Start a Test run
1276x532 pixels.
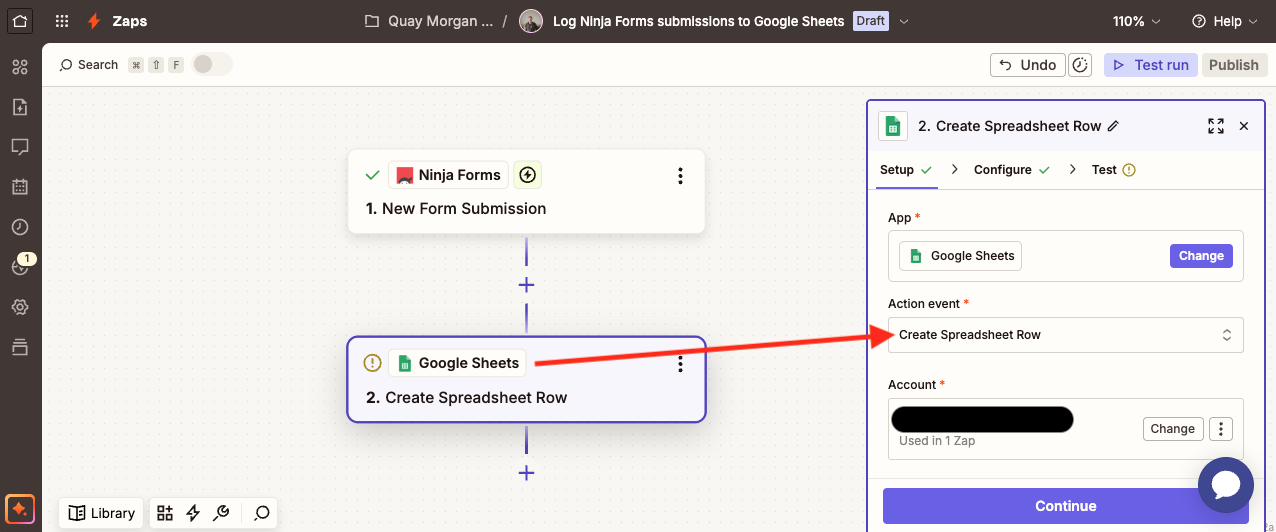(1150, 65)
